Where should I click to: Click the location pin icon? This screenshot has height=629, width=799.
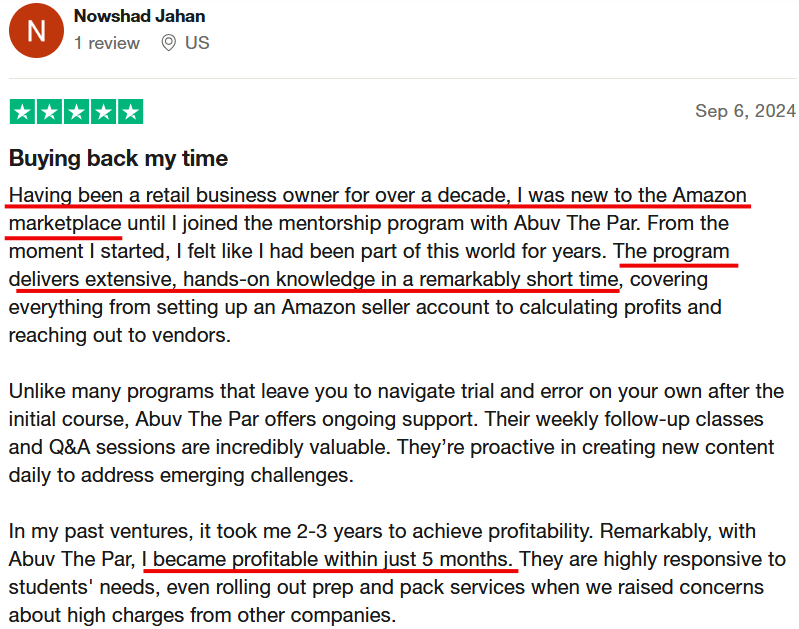[x=169, y=43]
